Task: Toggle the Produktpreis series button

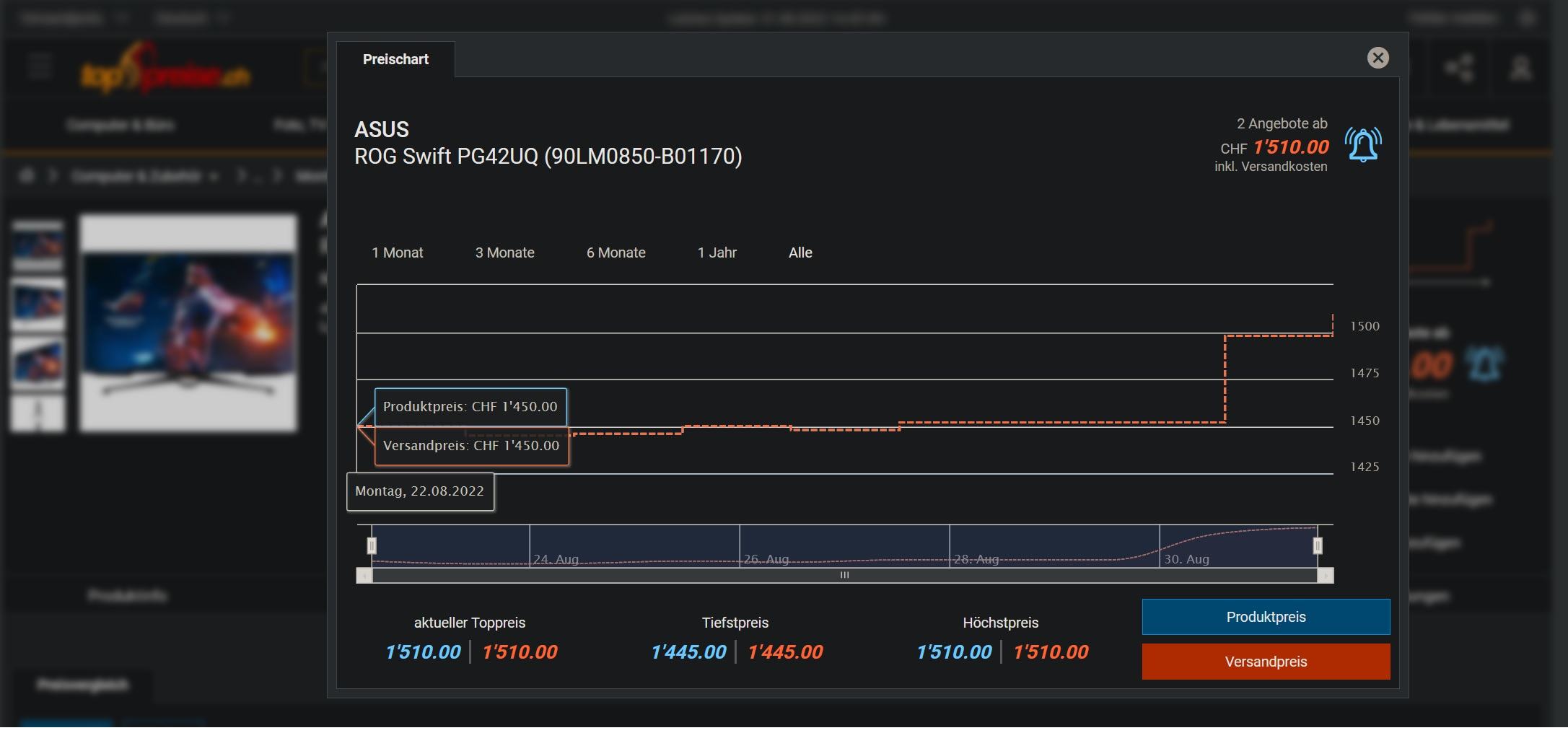Action: pyautogui.click(x=1266, y=617)
